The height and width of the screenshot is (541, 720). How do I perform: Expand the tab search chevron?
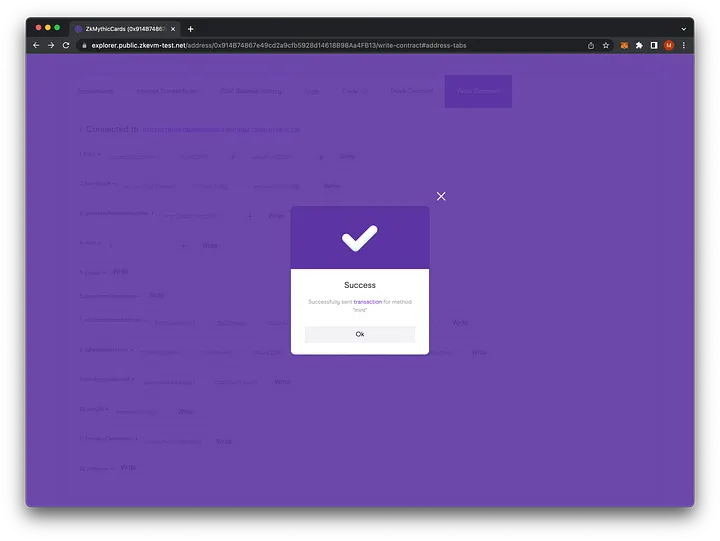683,29
